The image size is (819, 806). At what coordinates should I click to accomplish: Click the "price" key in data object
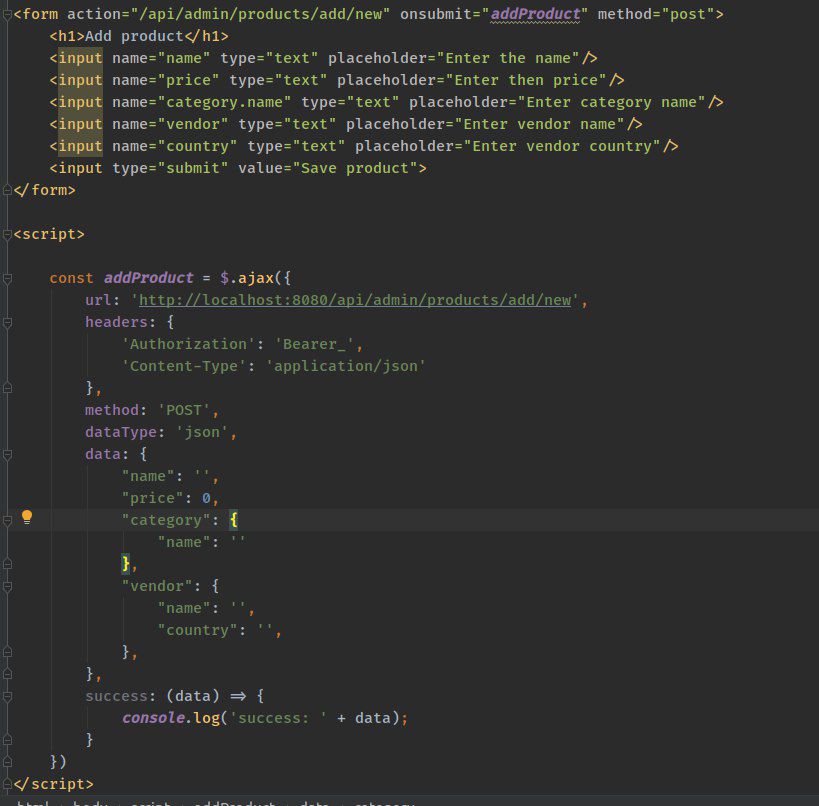click(153, 498)
